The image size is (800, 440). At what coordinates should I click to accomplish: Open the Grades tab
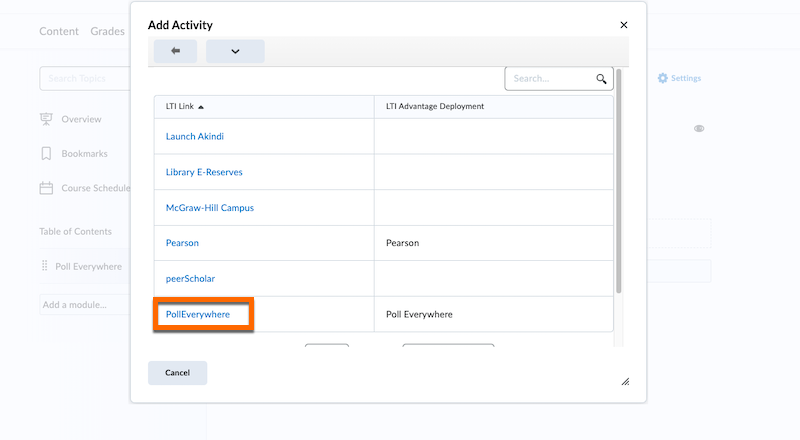pyautogui.click(x=107, y=31)
